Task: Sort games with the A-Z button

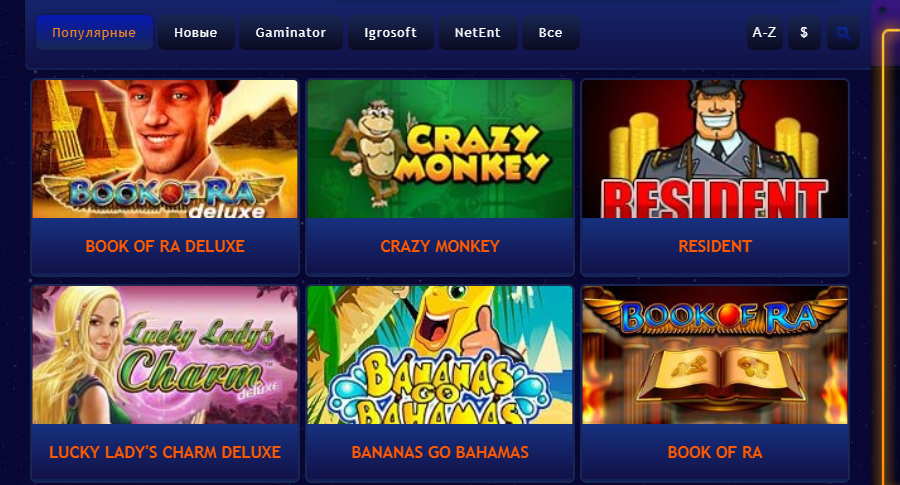Action: [764, 33]
